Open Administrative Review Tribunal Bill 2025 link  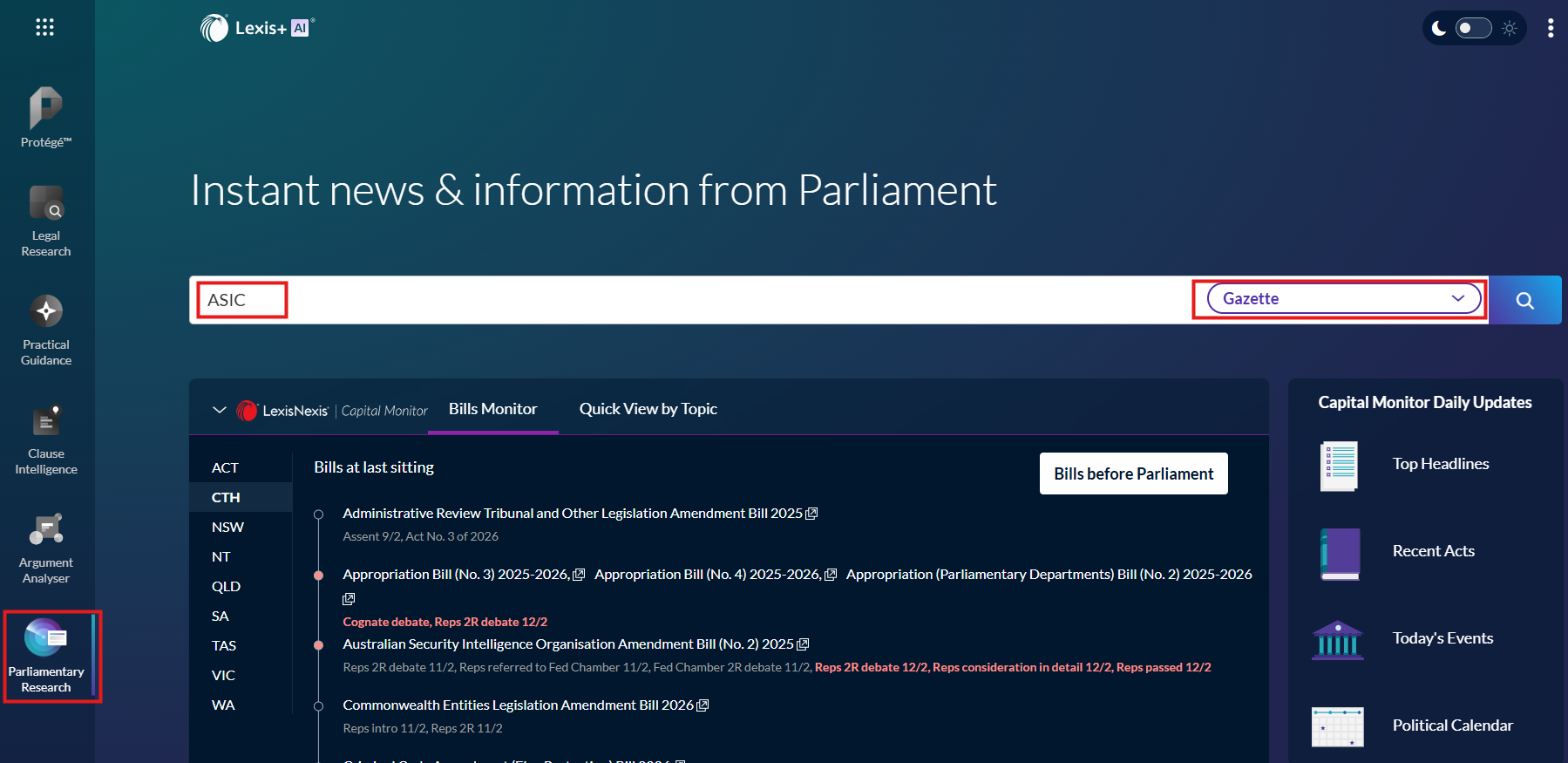[572, 514]
